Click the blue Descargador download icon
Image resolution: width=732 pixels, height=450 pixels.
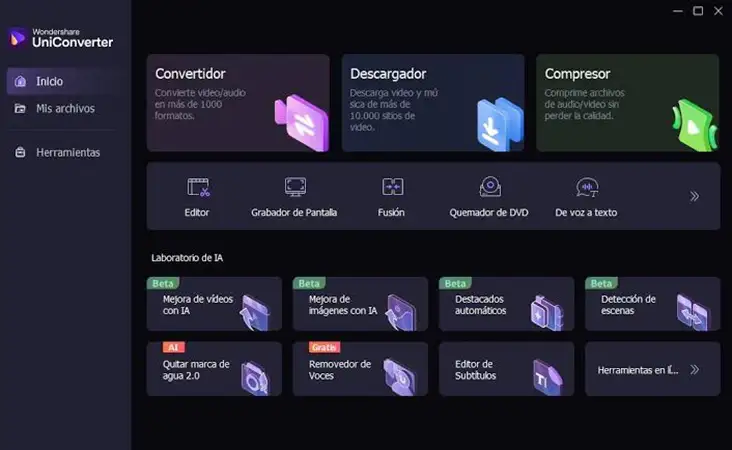(x=500, y=124)
